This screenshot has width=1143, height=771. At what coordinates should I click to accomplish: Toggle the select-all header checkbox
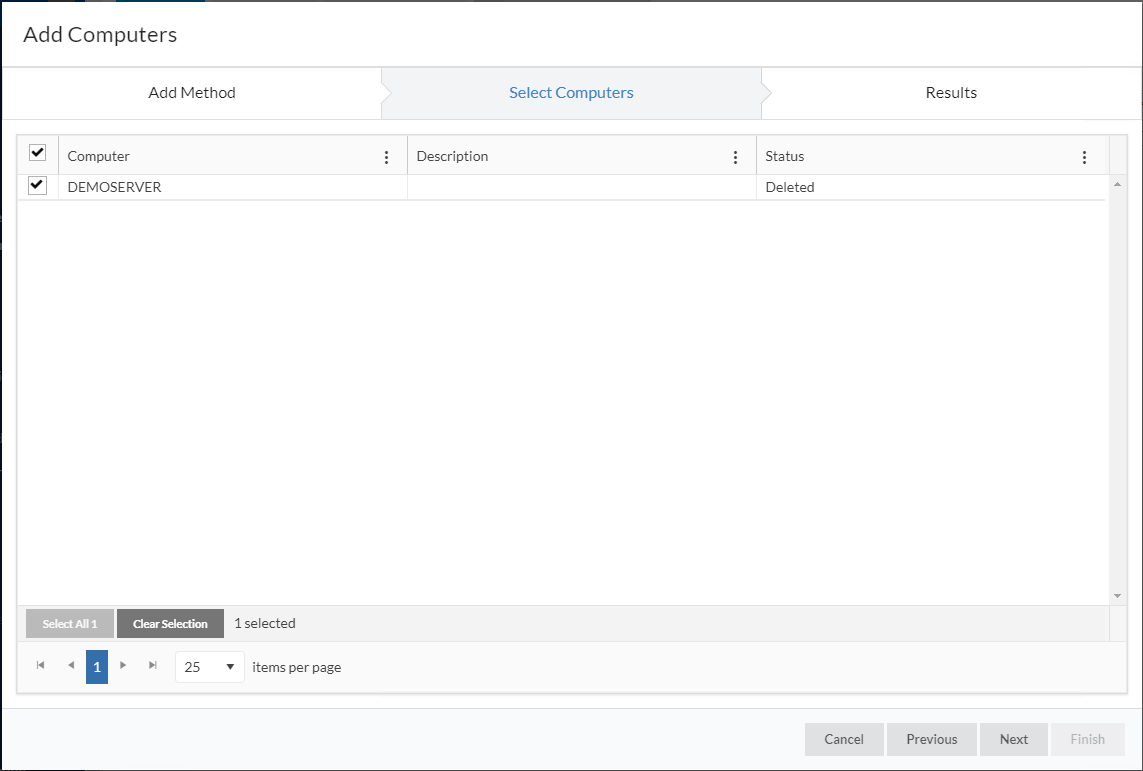(x=37, y=152)
